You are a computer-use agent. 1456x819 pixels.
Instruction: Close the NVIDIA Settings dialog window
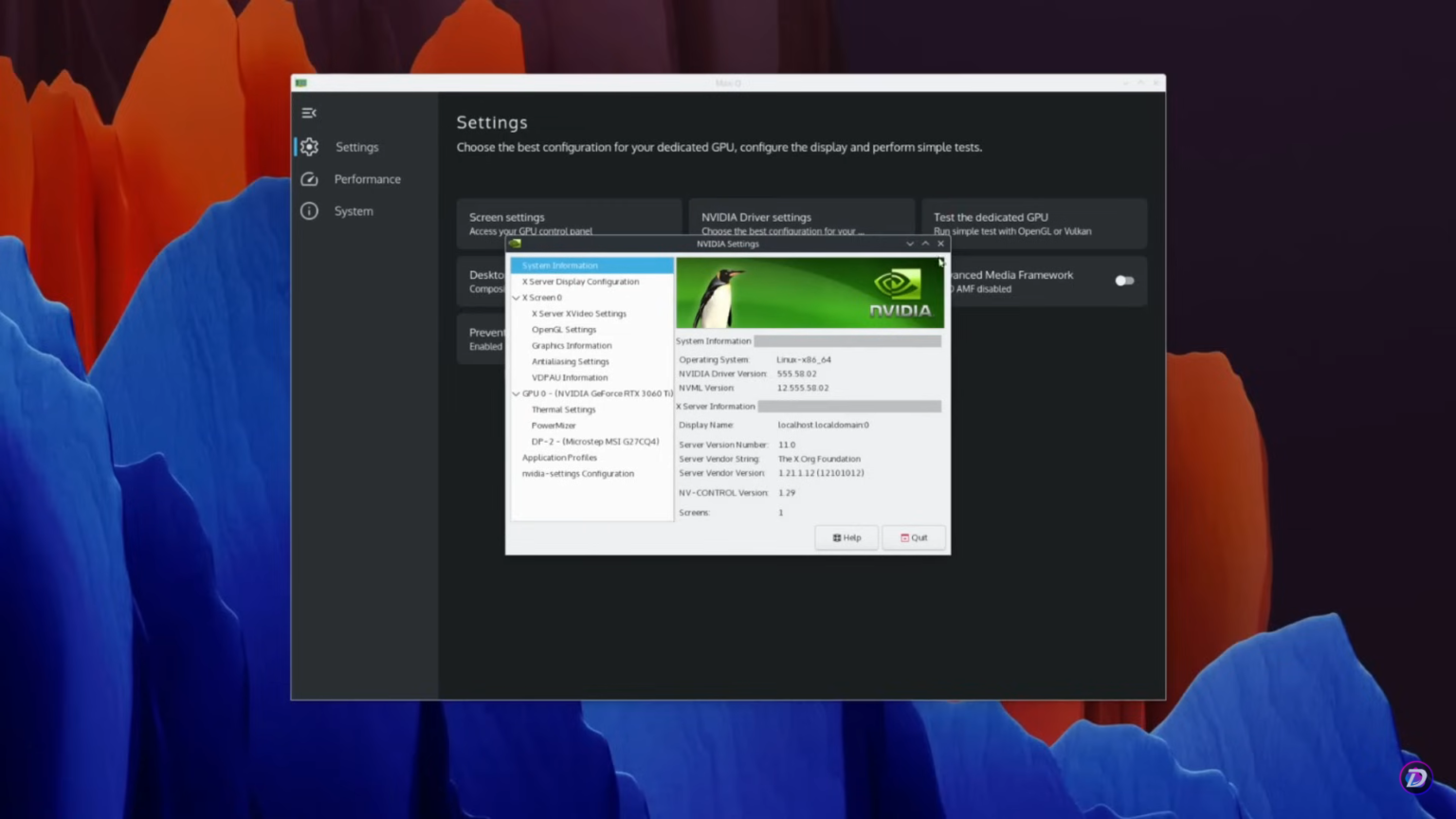940,244
